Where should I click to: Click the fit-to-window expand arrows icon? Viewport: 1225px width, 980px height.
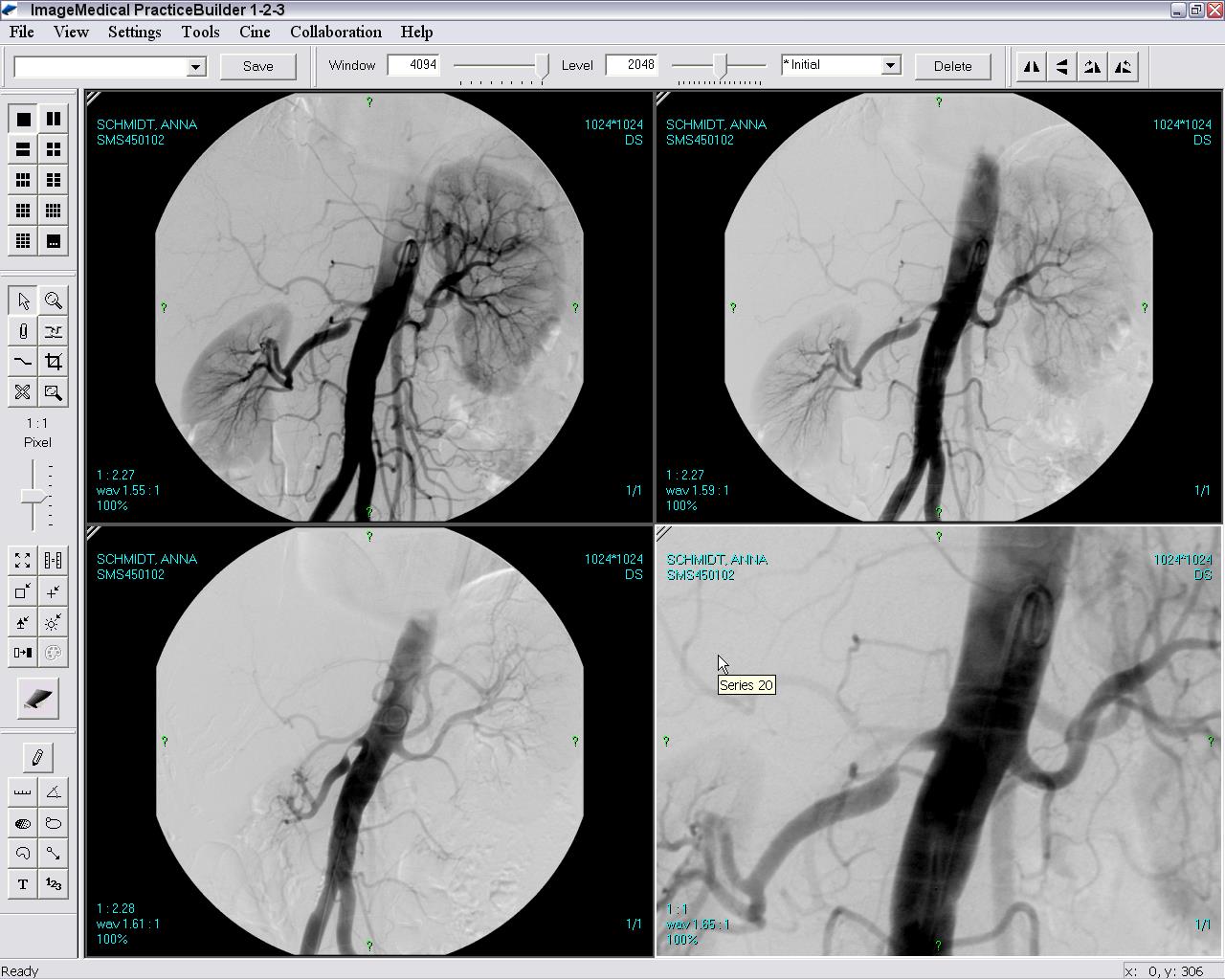click(x=24, y=561)
